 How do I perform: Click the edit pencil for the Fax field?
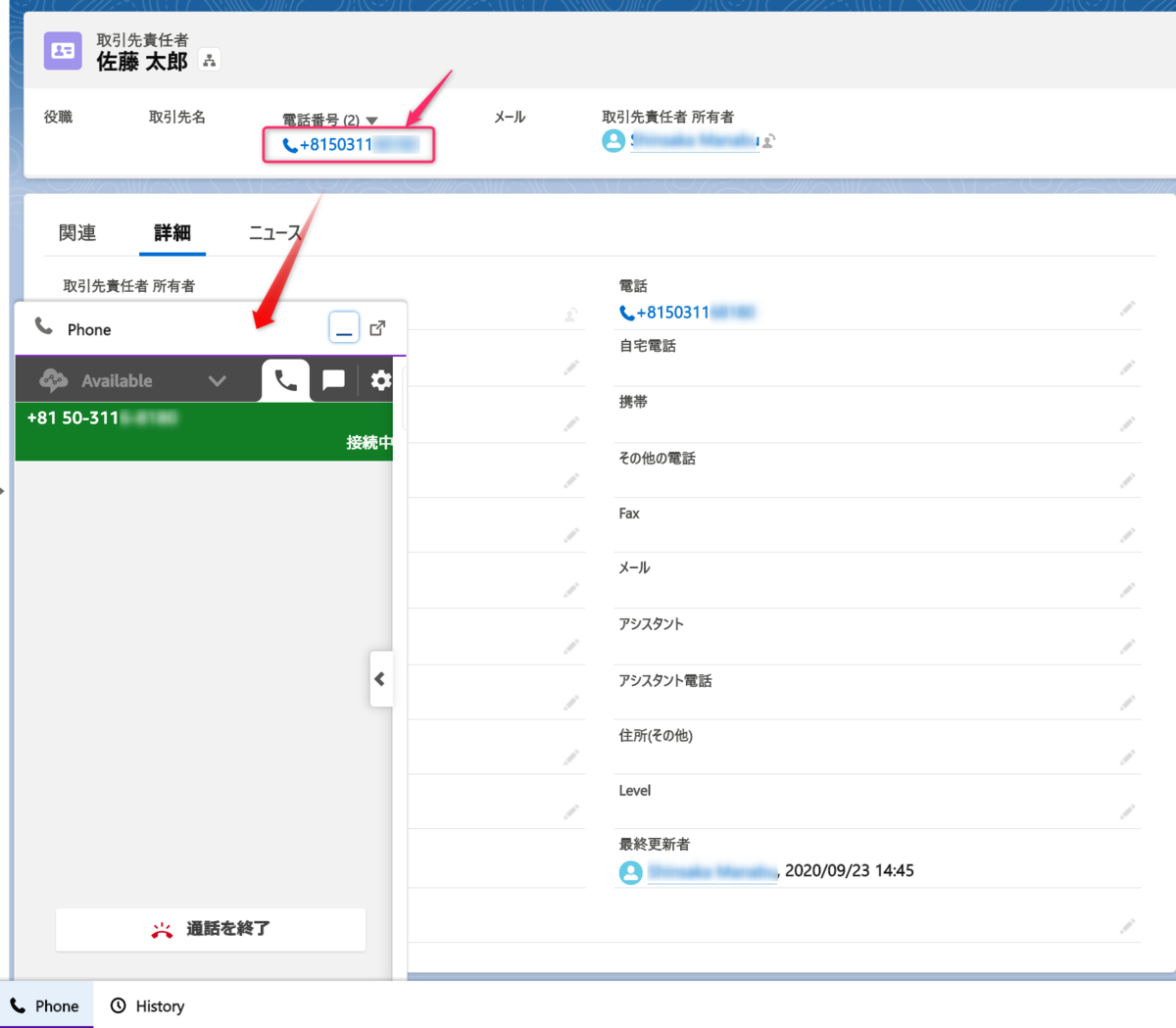[1127, 534]
